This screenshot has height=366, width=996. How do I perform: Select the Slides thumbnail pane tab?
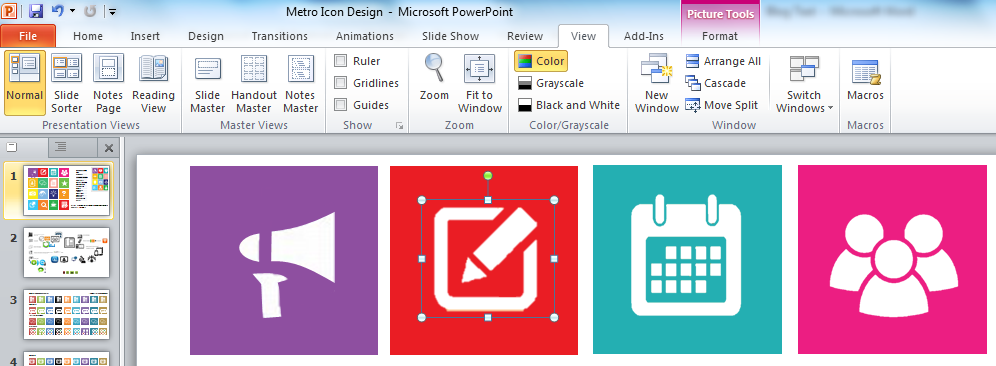(x=11, y=147)
